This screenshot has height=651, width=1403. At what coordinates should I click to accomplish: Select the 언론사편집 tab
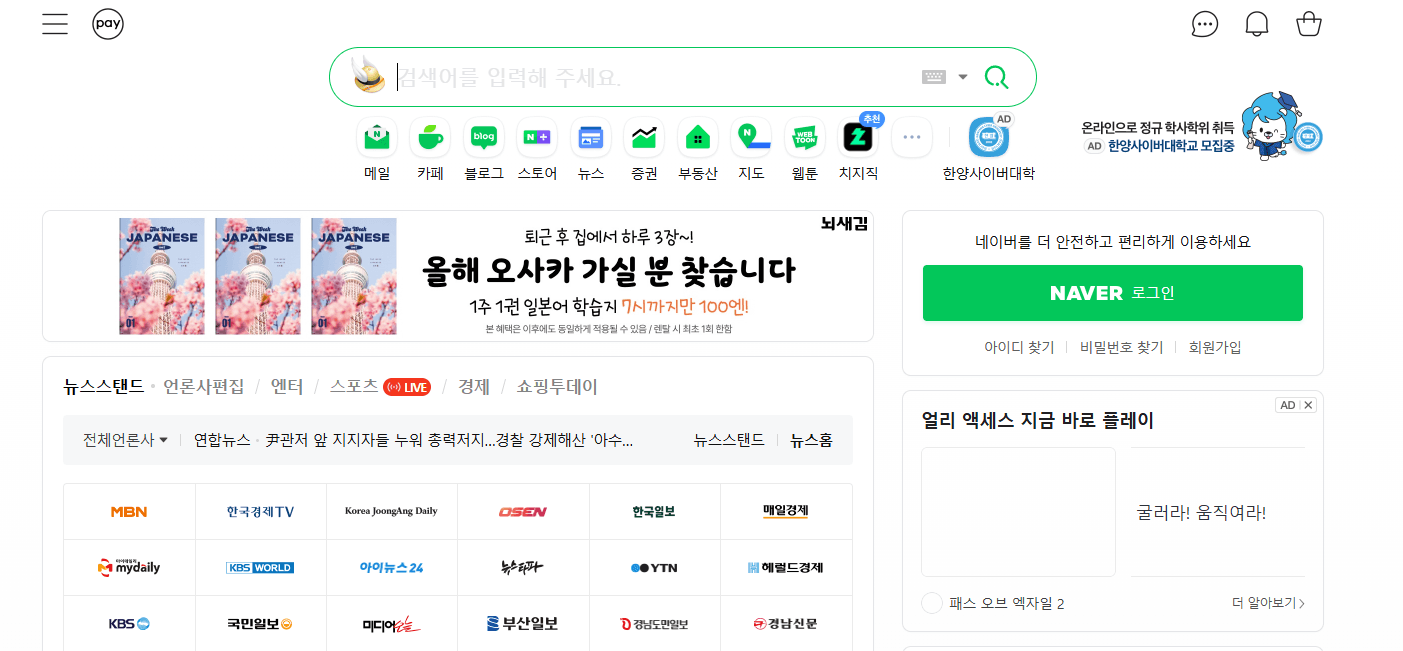203,387
